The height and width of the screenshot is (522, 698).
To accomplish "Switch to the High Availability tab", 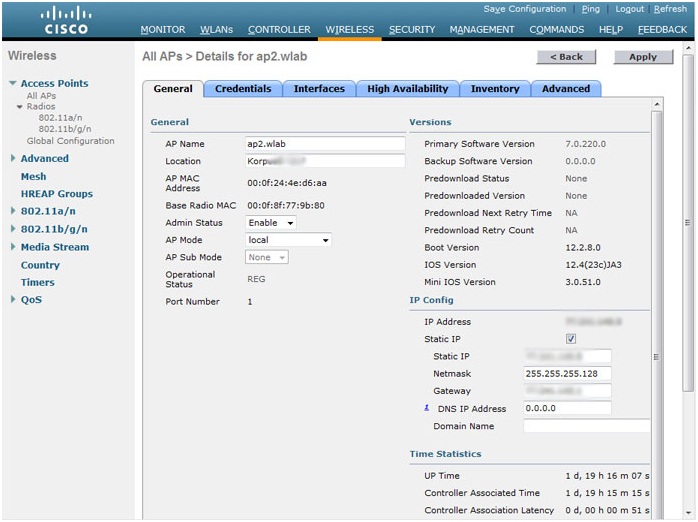I will point(408,89).
